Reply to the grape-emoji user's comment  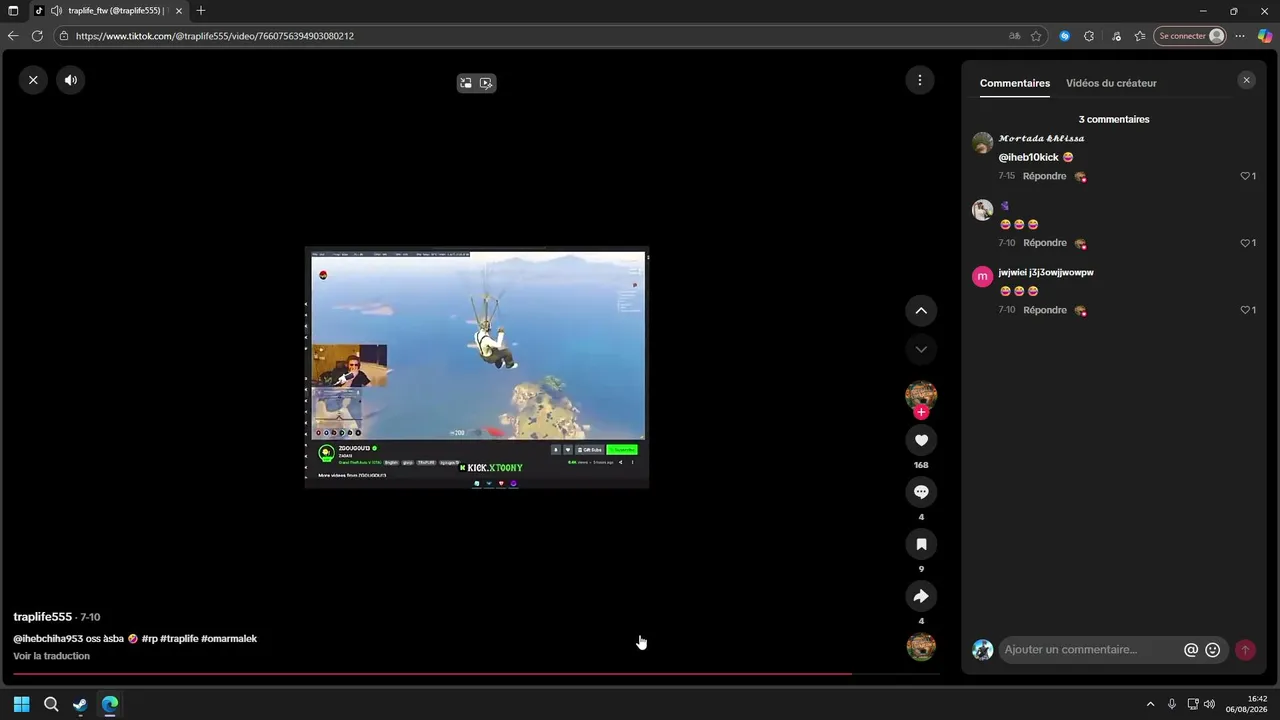pos(1044,243)
